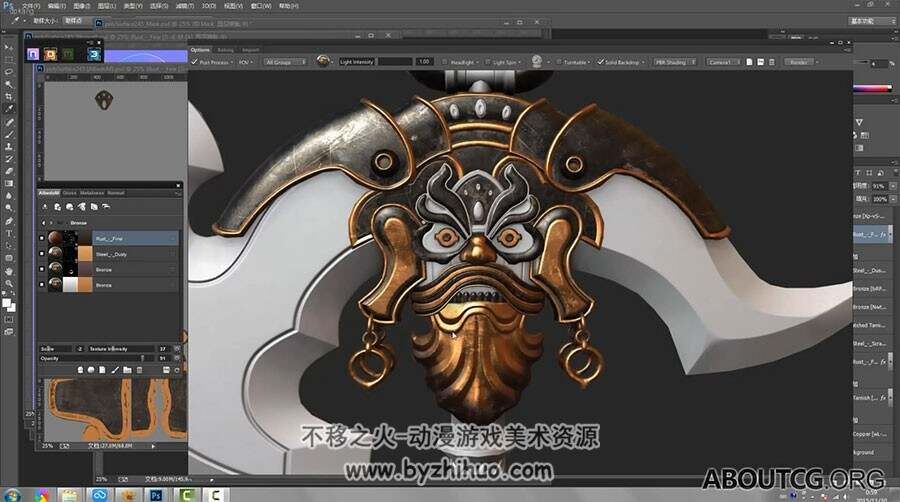Open the purple NDO icon in Quixel launcher
This screenshot has height=502, width=900.
click(x=33, y=54)
